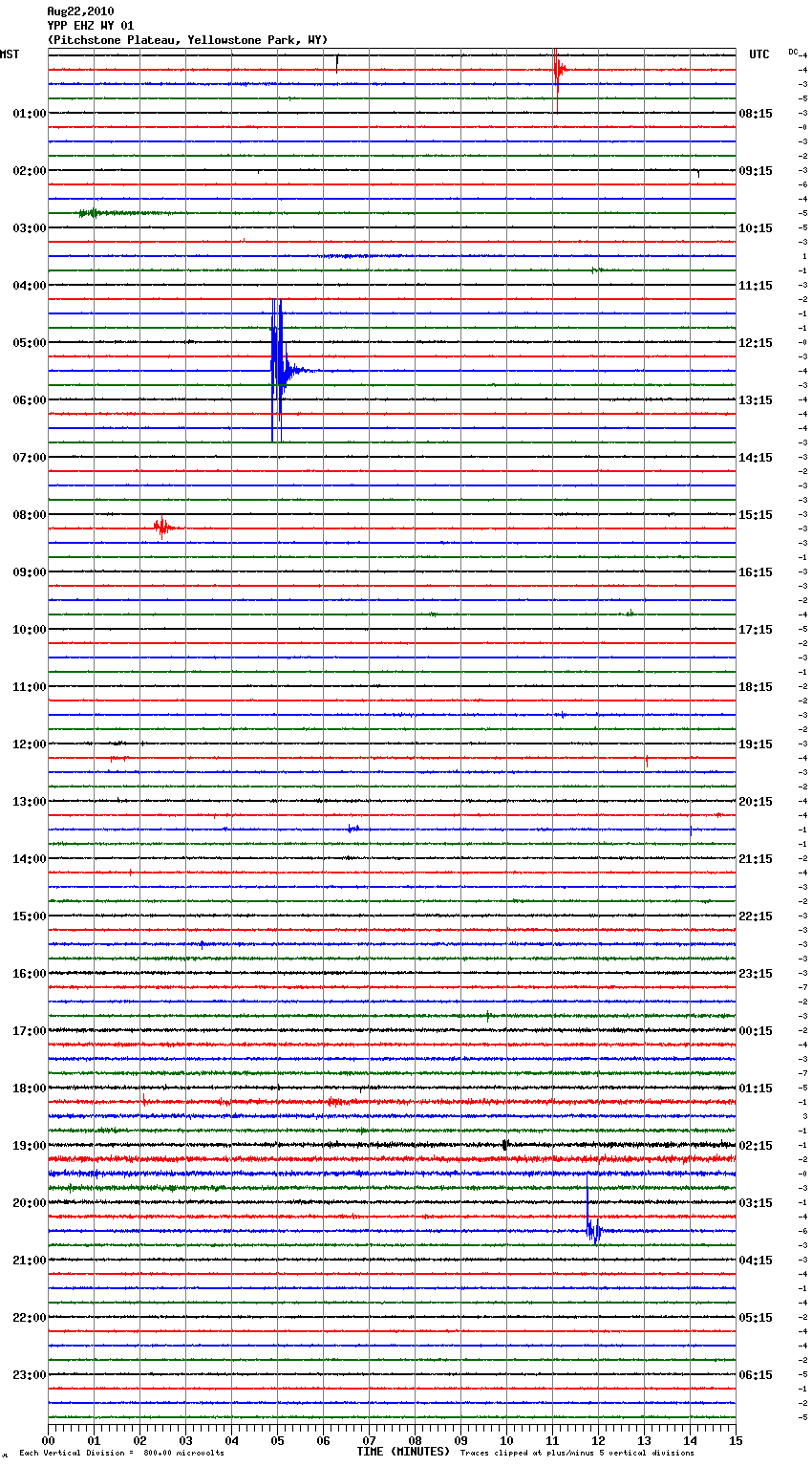
Task: Click the 01 minute tick label
Action: pyautogui.click(x=94, y=1440)
